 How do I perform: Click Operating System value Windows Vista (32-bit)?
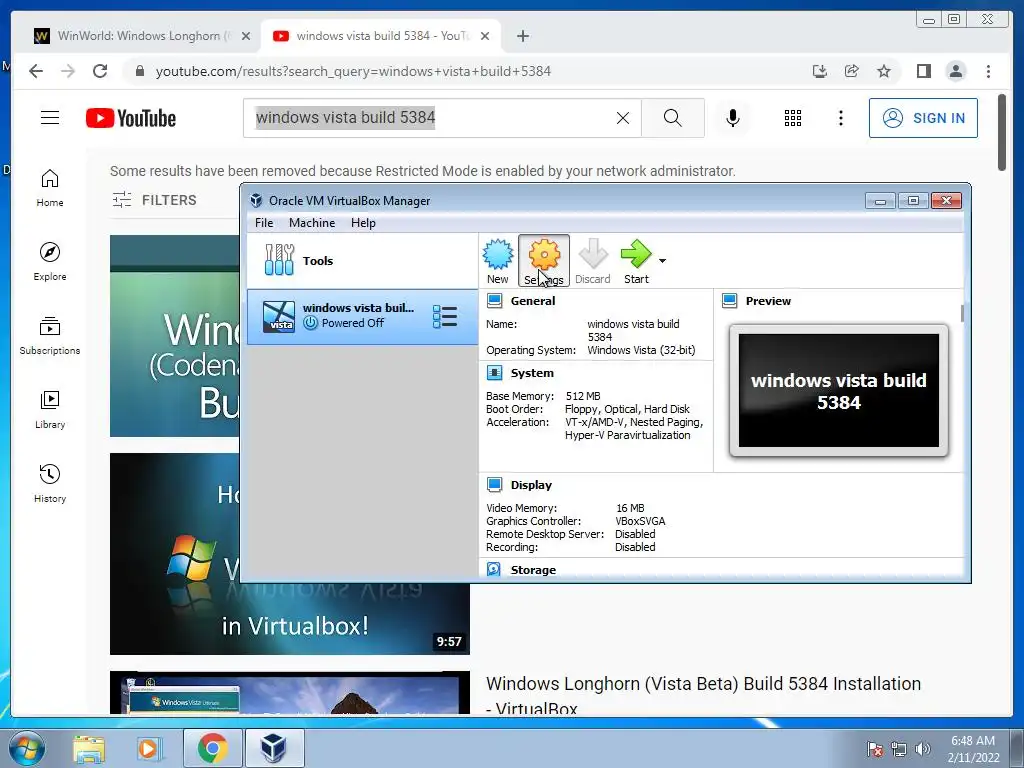(x=641, y=350)
